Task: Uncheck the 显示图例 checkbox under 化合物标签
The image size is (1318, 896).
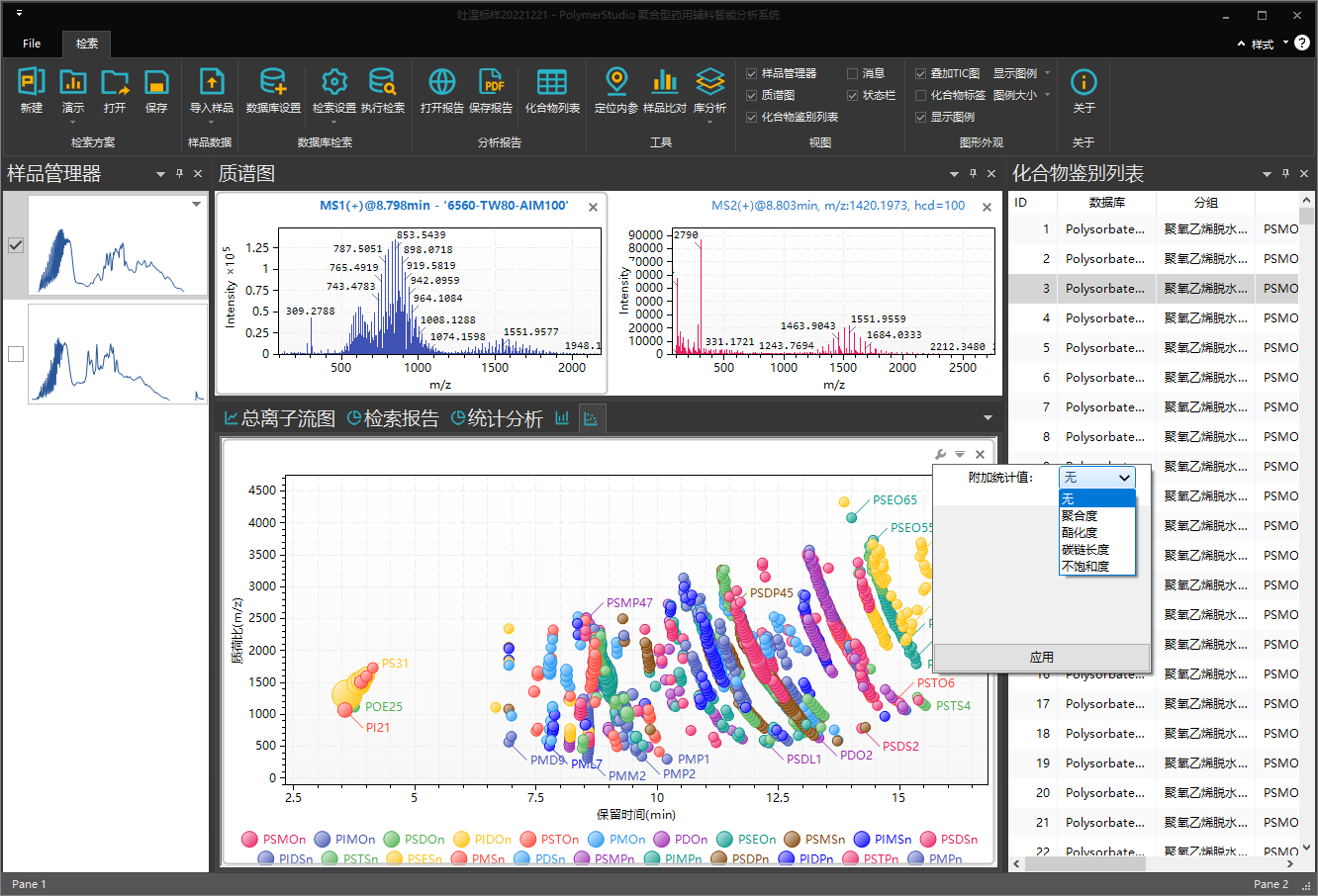Action: (920, 117)
